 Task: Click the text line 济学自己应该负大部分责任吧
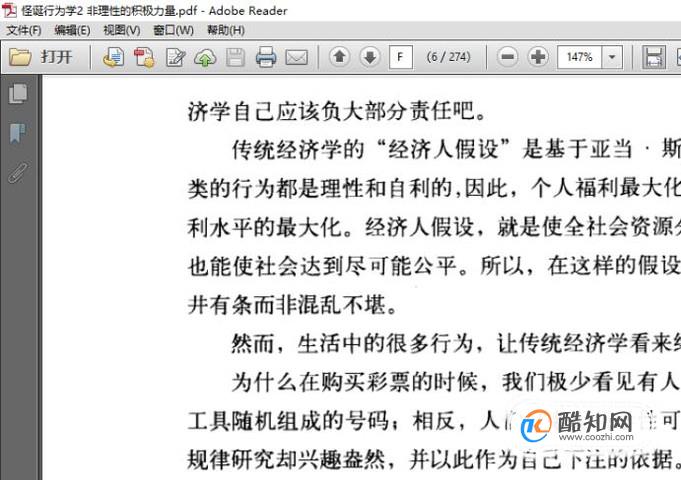point(336,111)
